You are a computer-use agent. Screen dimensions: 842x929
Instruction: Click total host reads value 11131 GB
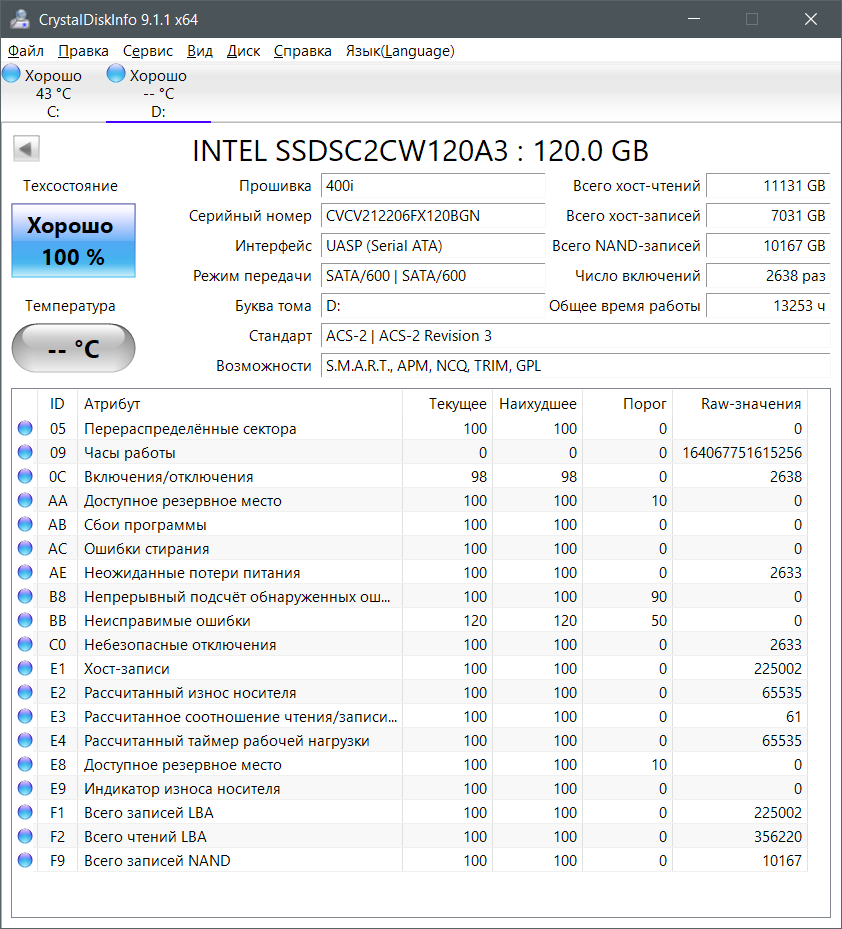[768, 185]
